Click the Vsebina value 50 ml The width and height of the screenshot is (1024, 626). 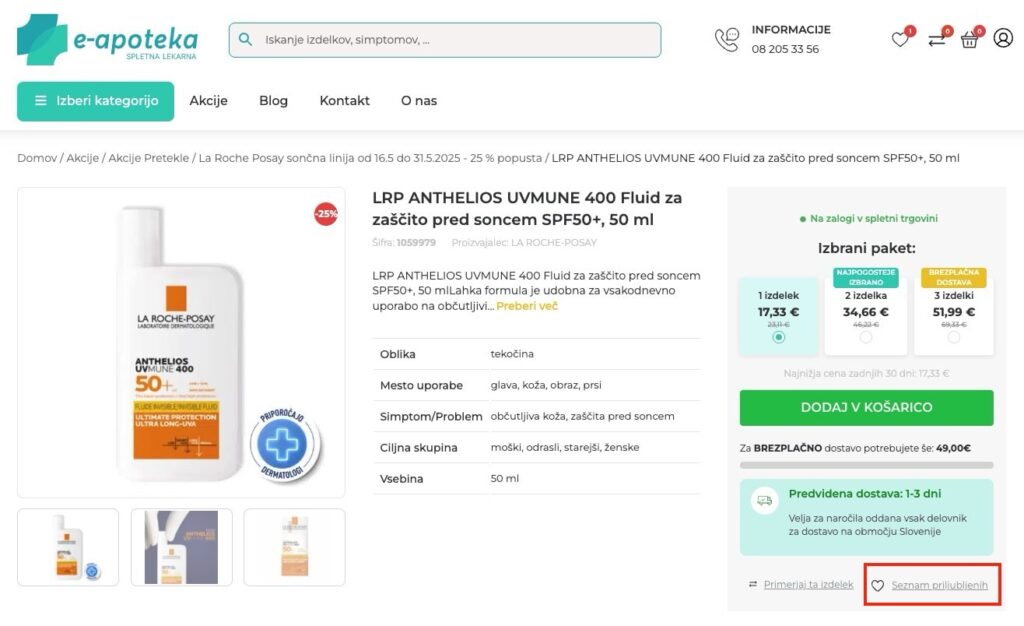[505, 478]
